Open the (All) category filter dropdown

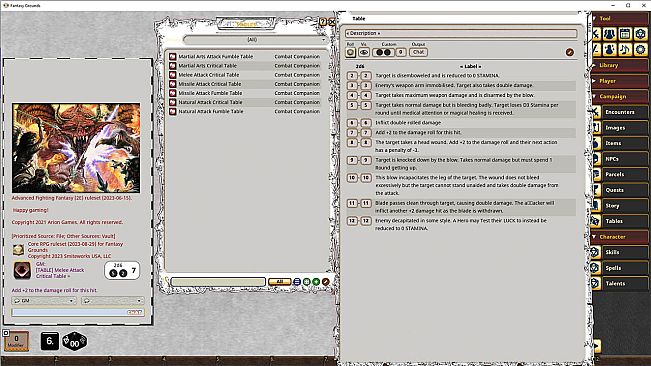coord(255,40)
